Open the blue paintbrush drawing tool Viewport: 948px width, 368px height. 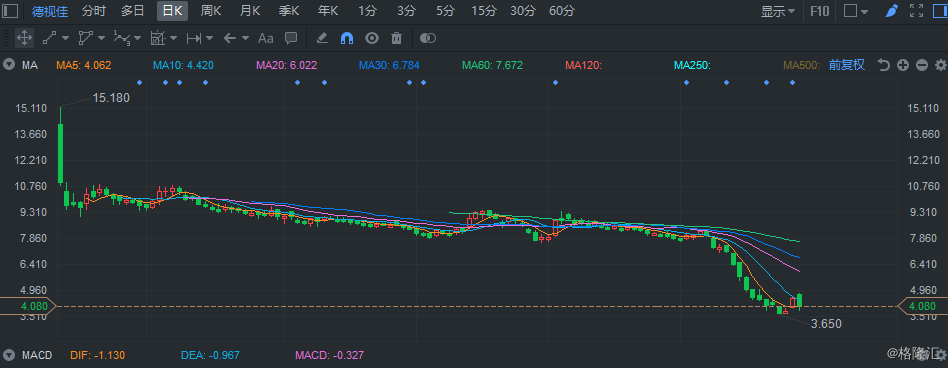891,11
